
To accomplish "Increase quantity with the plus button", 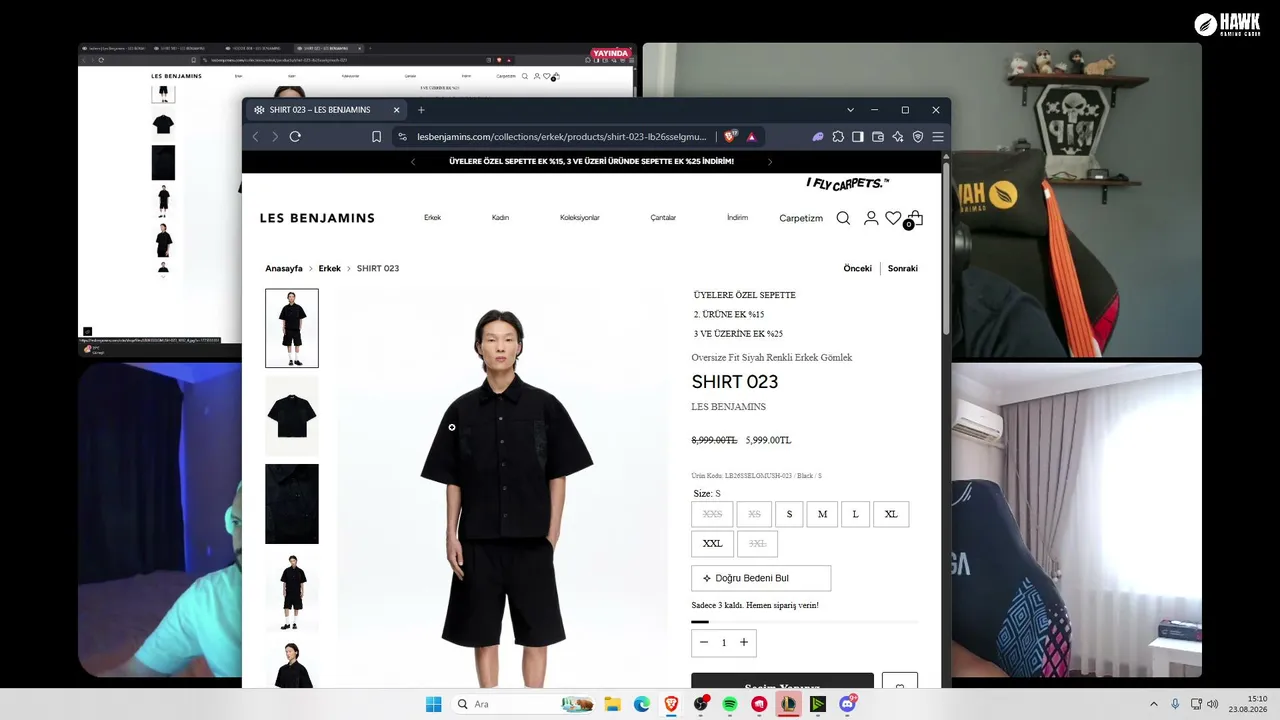I will click(x=744, y=642).
